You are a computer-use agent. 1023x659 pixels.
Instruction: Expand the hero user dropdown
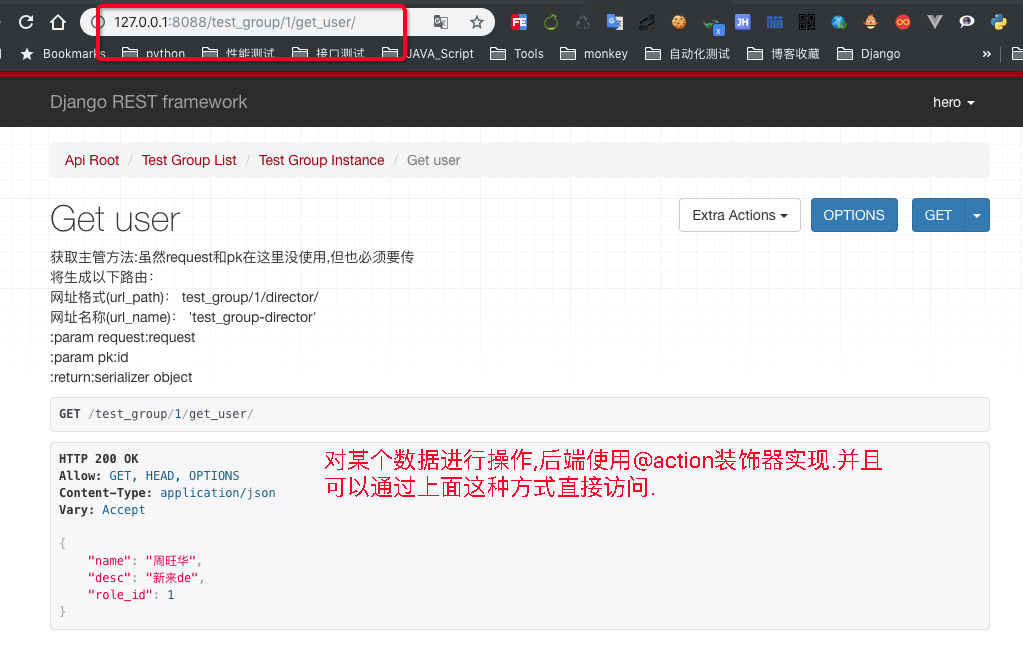tap(953, 102)
